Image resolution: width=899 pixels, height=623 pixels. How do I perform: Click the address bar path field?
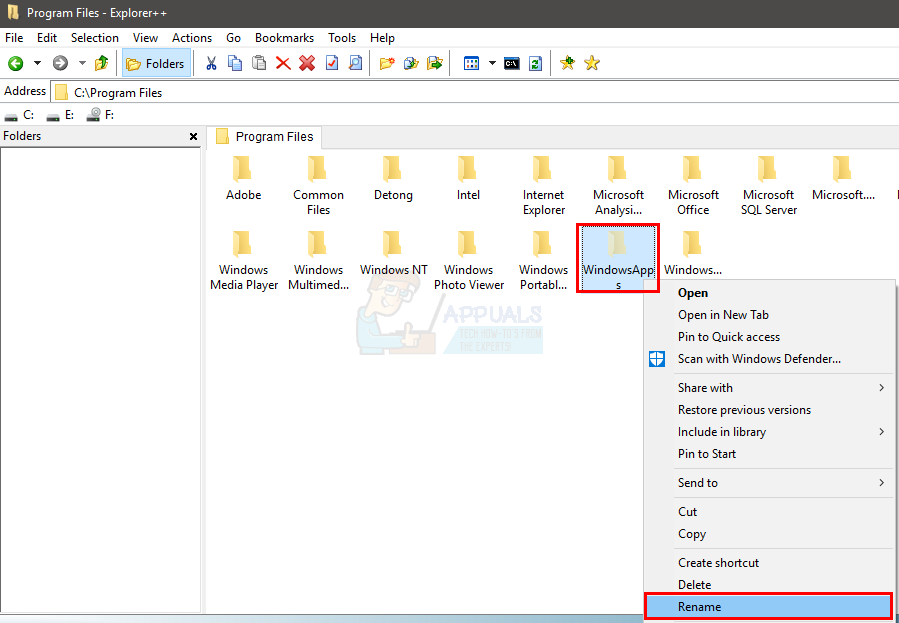(475, 92)
